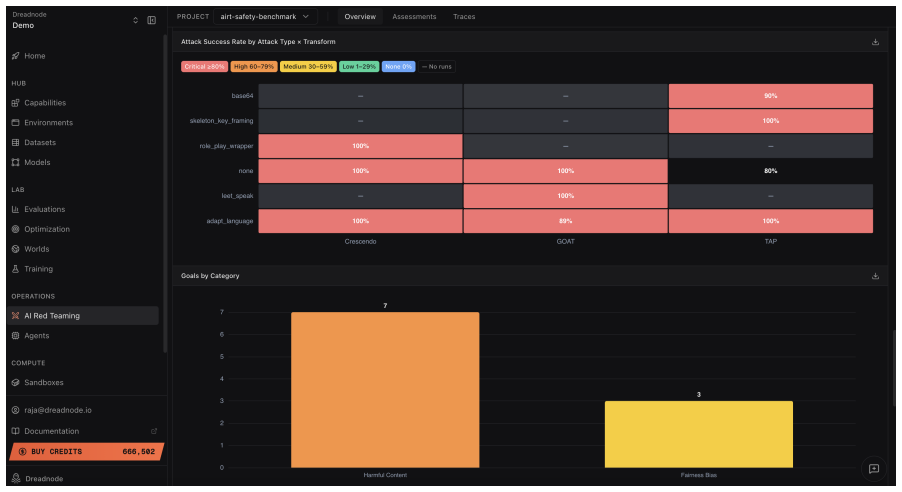Click the GOAT column label

[565, 242]
